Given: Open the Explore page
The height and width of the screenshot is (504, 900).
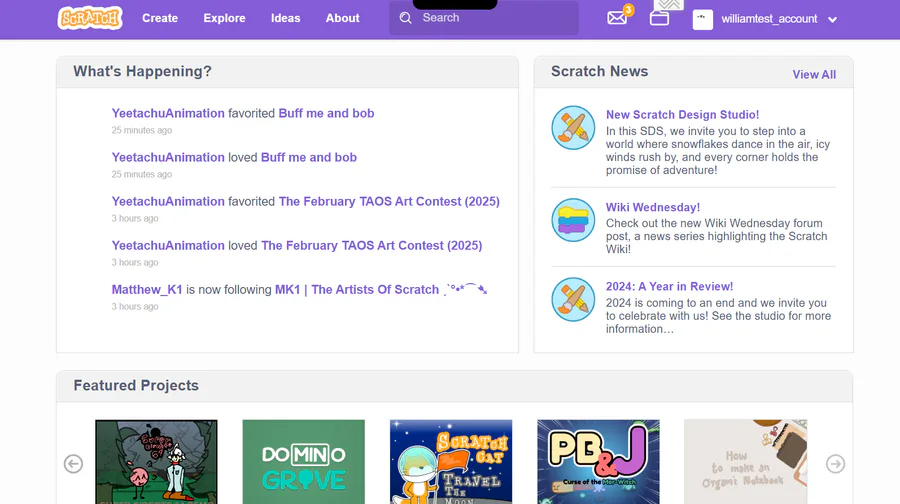Looking at the screenshot, I should coord(224,18).
